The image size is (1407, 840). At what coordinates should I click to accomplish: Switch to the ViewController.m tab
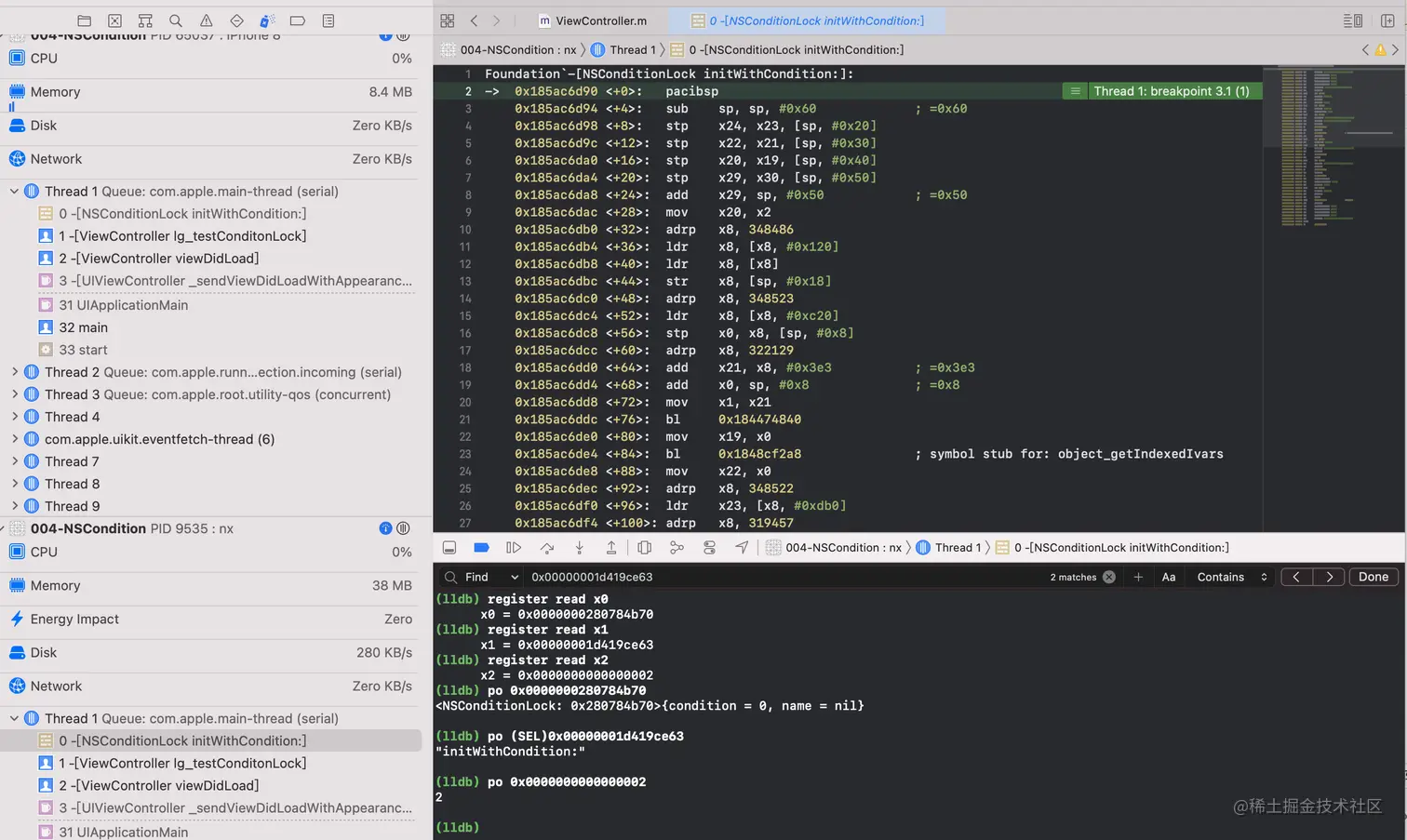pos(592,20)
